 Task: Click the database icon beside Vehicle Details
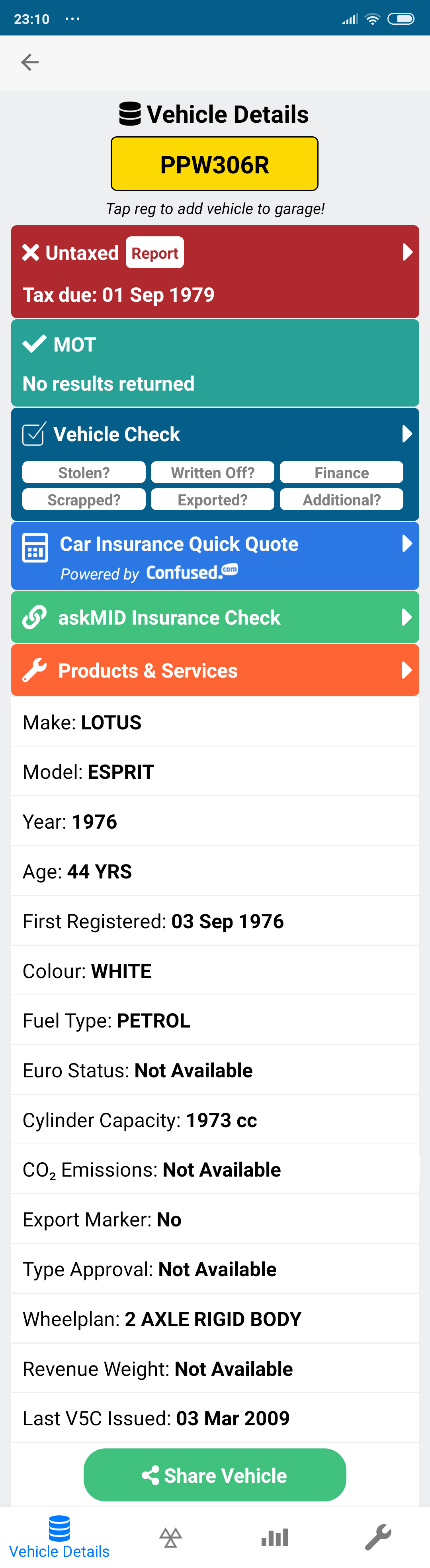pos(129,114)
